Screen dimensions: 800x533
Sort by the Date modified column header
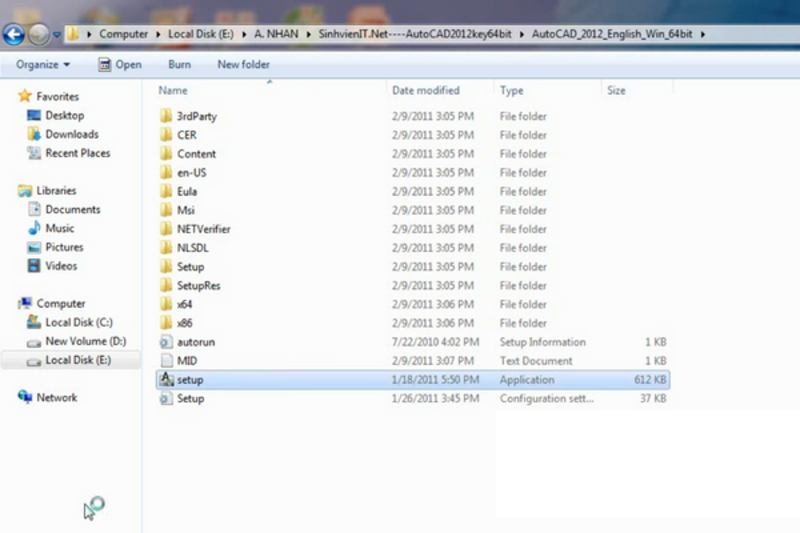(426, 91)
